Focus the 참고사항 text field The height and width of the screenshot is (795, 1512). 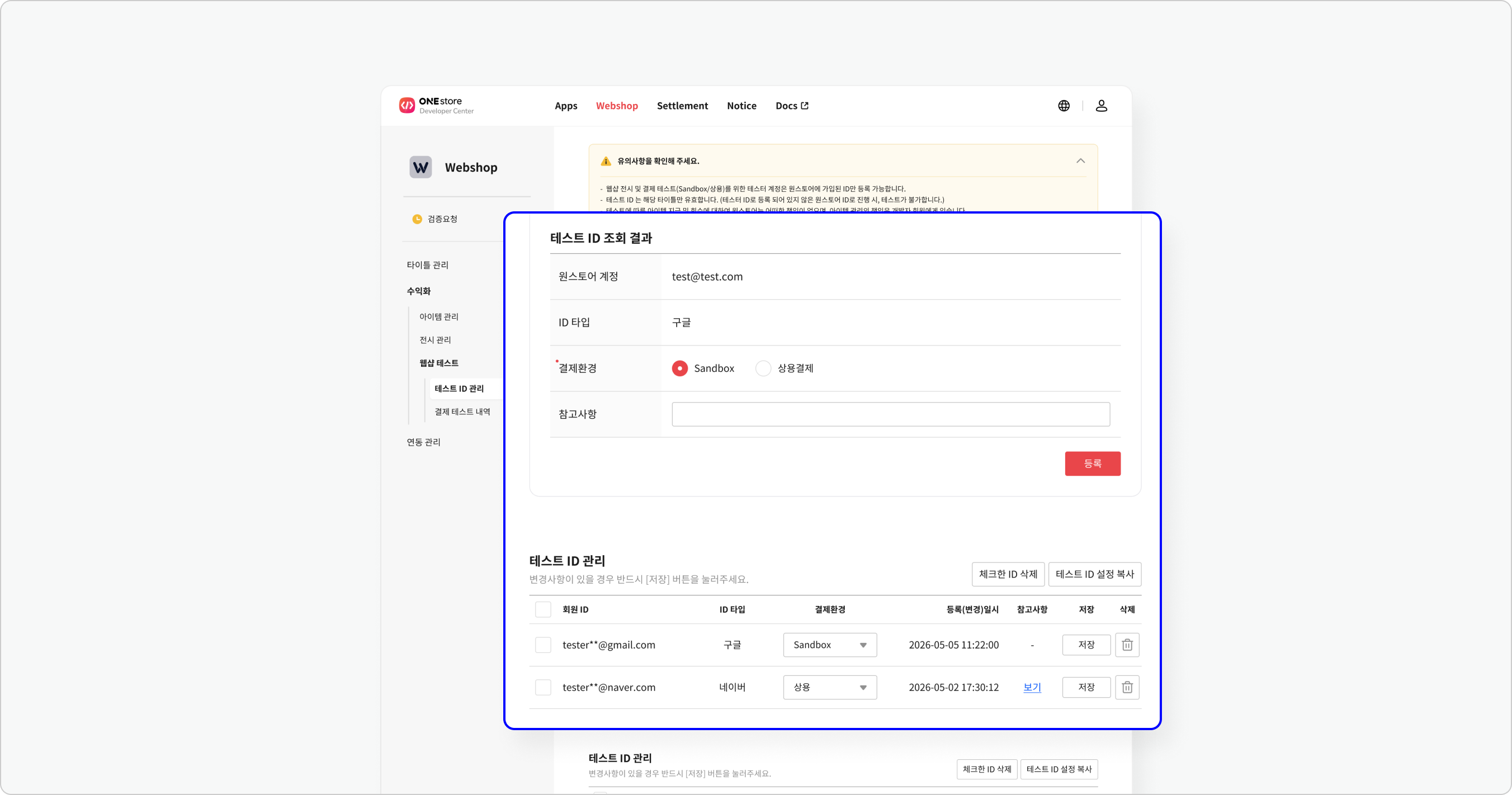pyautogui.click(x=890, y=414)
